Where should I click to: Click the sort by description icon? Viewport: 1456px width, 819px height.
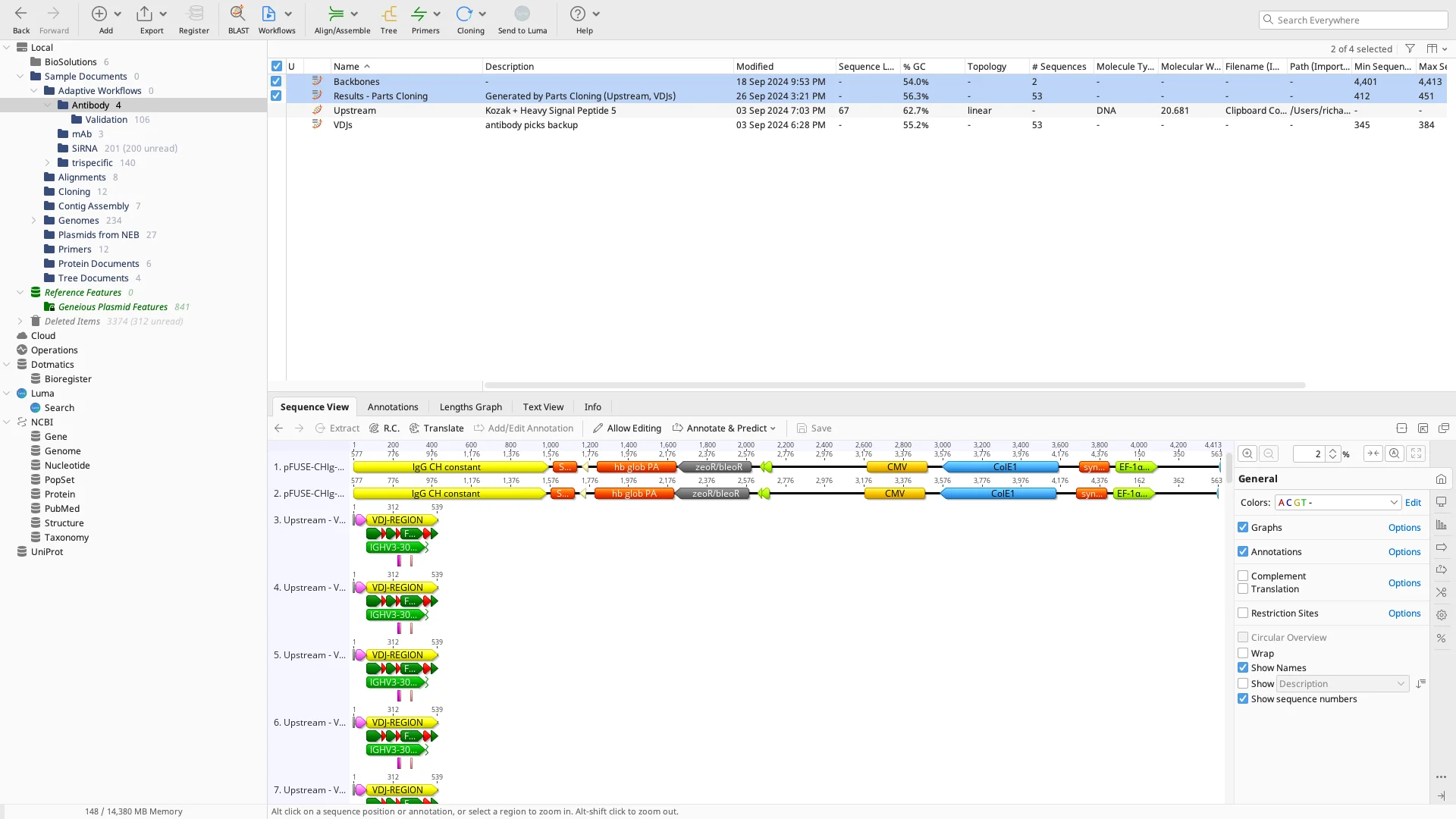[1420, 683]
